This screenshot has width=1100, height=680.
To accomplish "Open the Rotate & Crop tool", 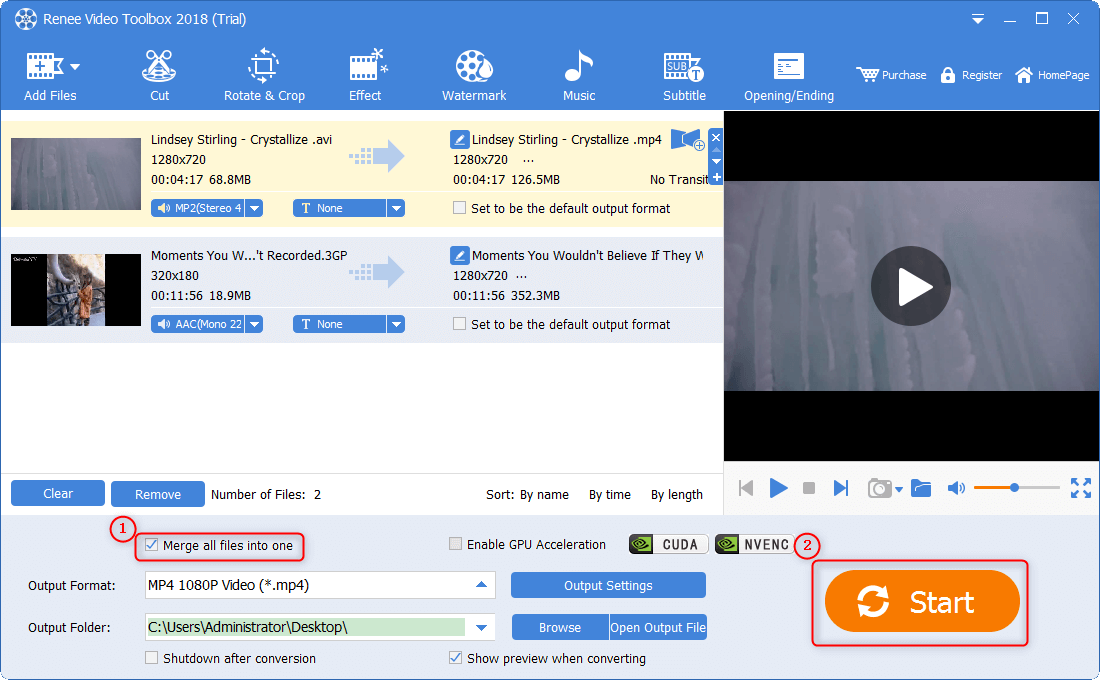I will click(x=264, y=75).
